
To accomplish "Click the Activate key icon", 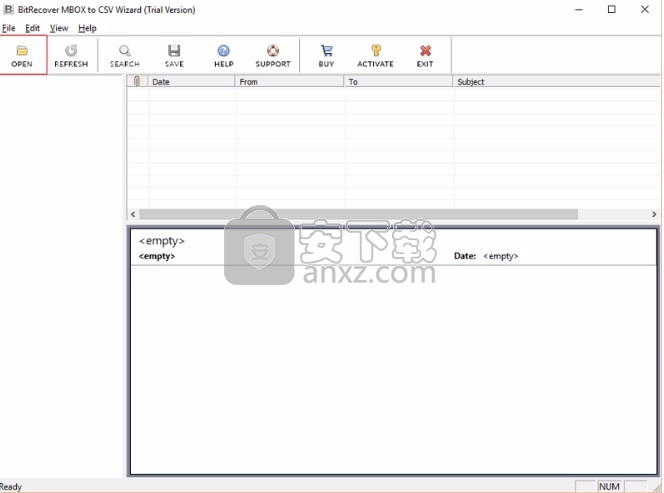I will [x=376, y=50].
